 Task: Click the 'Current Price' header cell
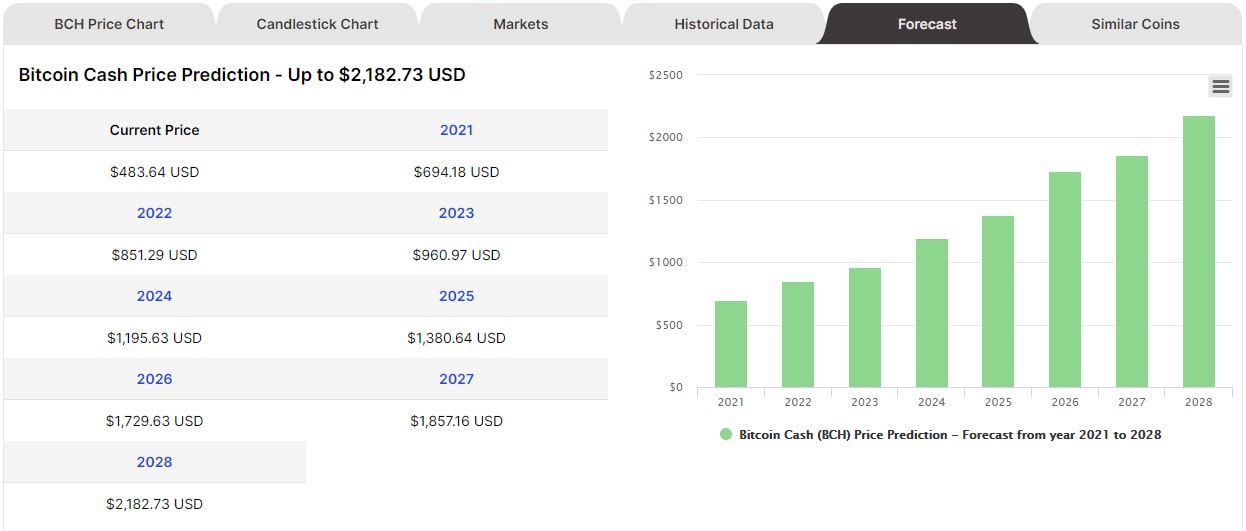(x=154, y=130)
